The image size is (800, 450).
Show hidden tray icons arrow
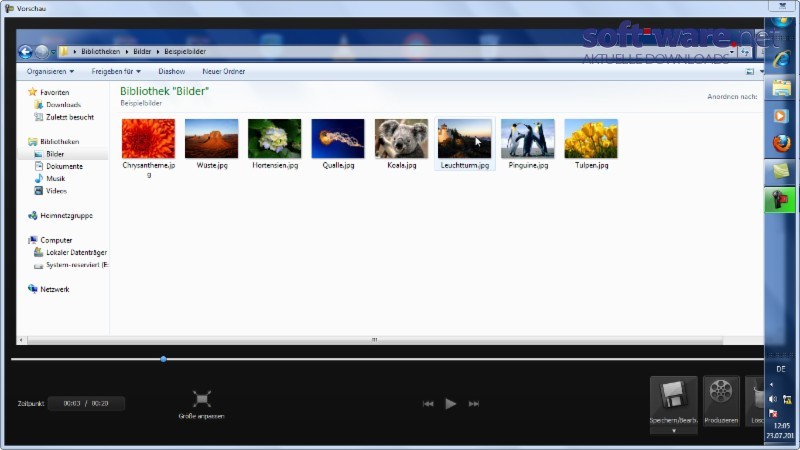pyautogui.click(x=771, y=385)
